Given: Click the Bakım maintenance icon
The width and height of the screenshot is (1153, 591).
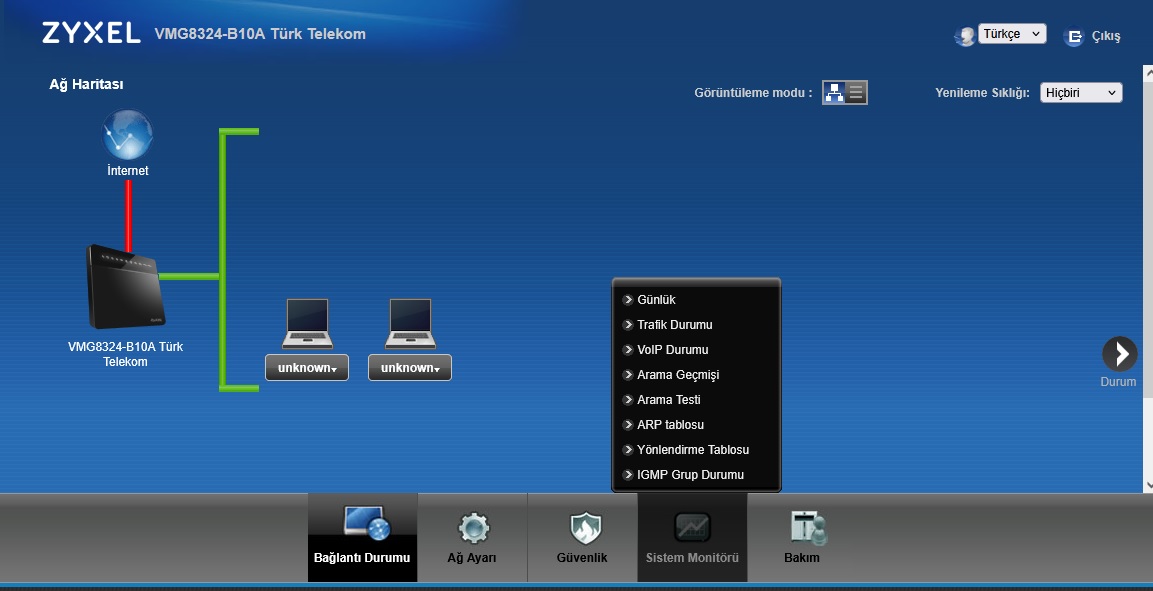Looking at the screenshot, I should (x=808, y=528).
